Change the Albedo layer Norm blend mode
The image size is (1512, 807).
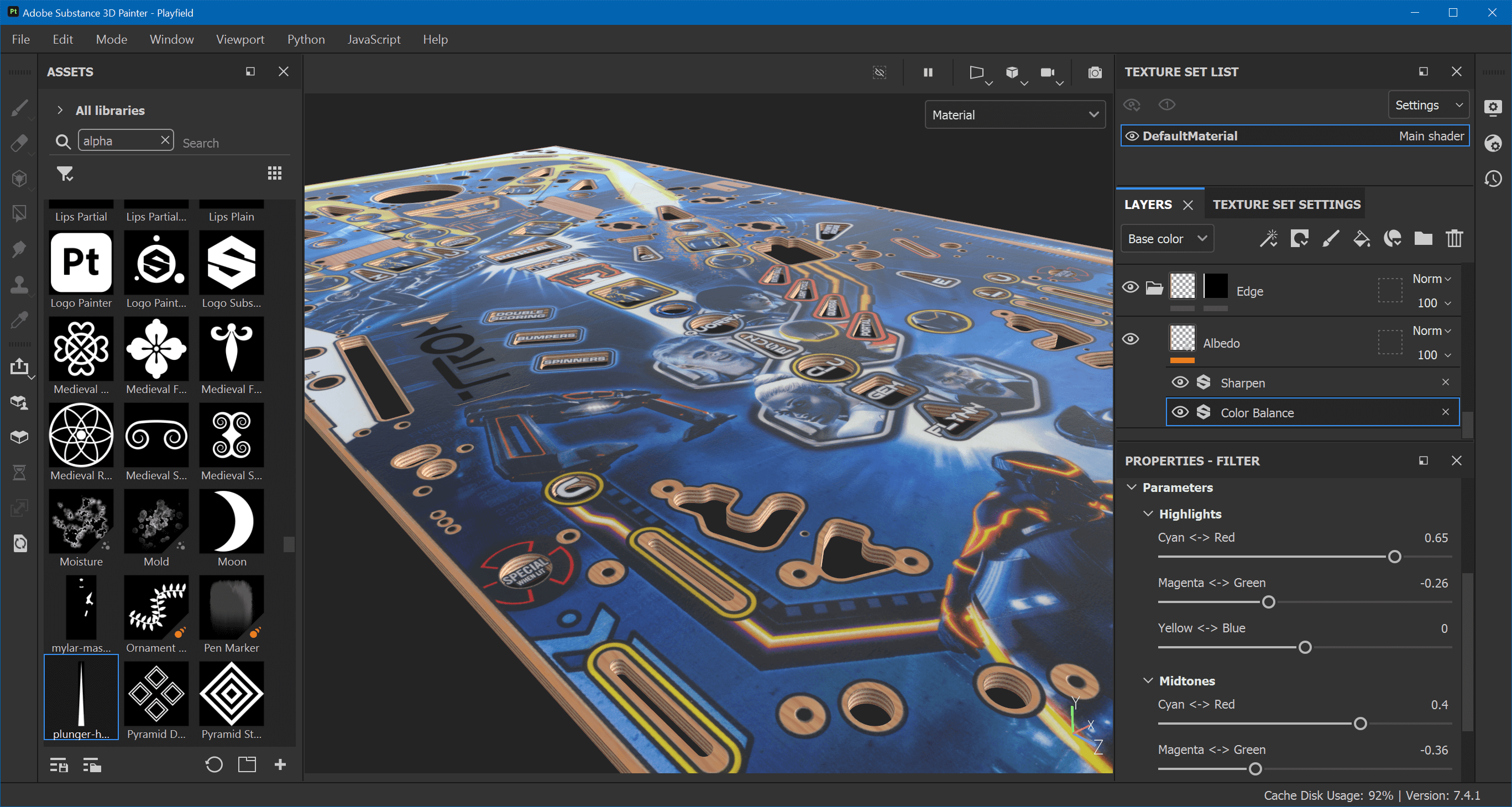(1431, 331)
